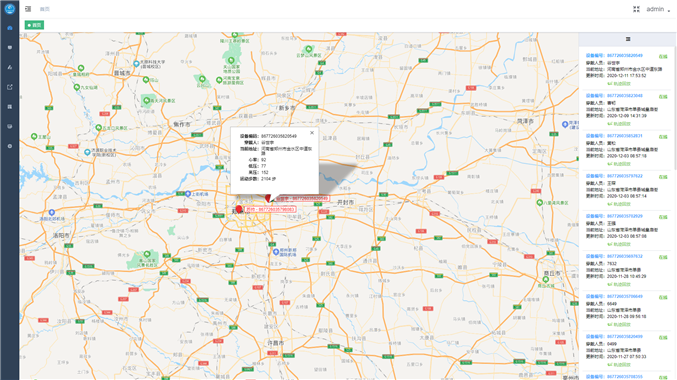Click the settings gear sidebar icon
The width and height of the screenshot is (677, 380).
click(x=9, y=146)
